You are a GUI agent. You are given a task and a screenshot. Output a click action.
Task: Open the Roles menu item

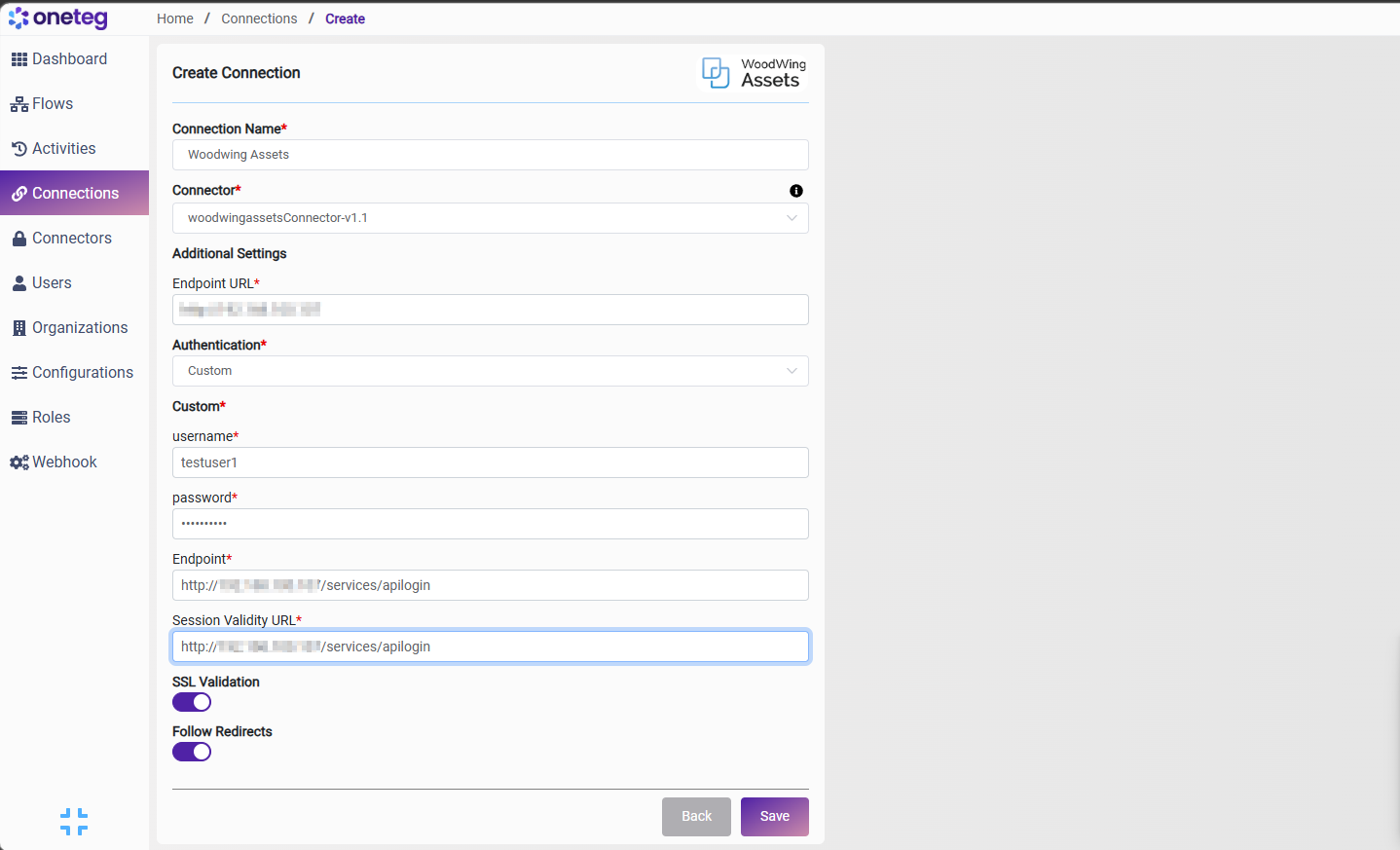[74, 418]
